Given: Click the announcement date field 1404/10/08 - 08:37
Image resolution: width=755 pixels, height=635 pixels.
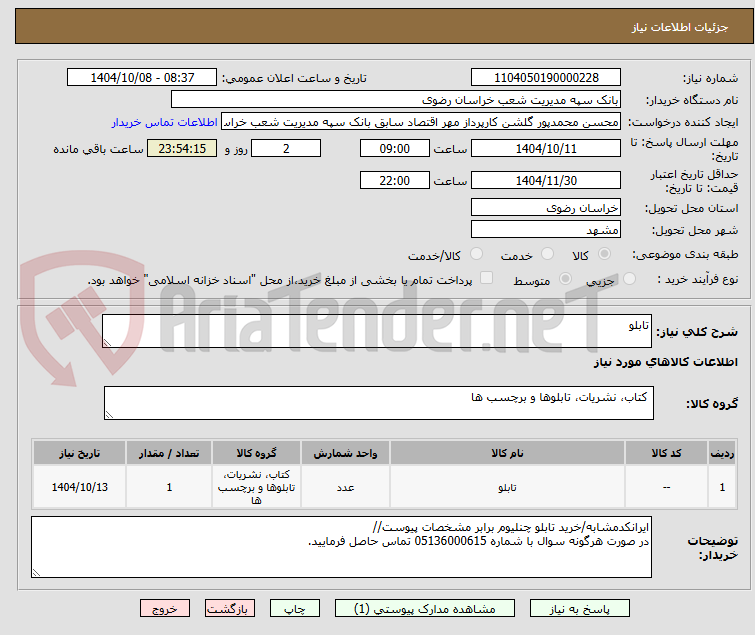Looking at the screenshot, I should tap(142, 78).
